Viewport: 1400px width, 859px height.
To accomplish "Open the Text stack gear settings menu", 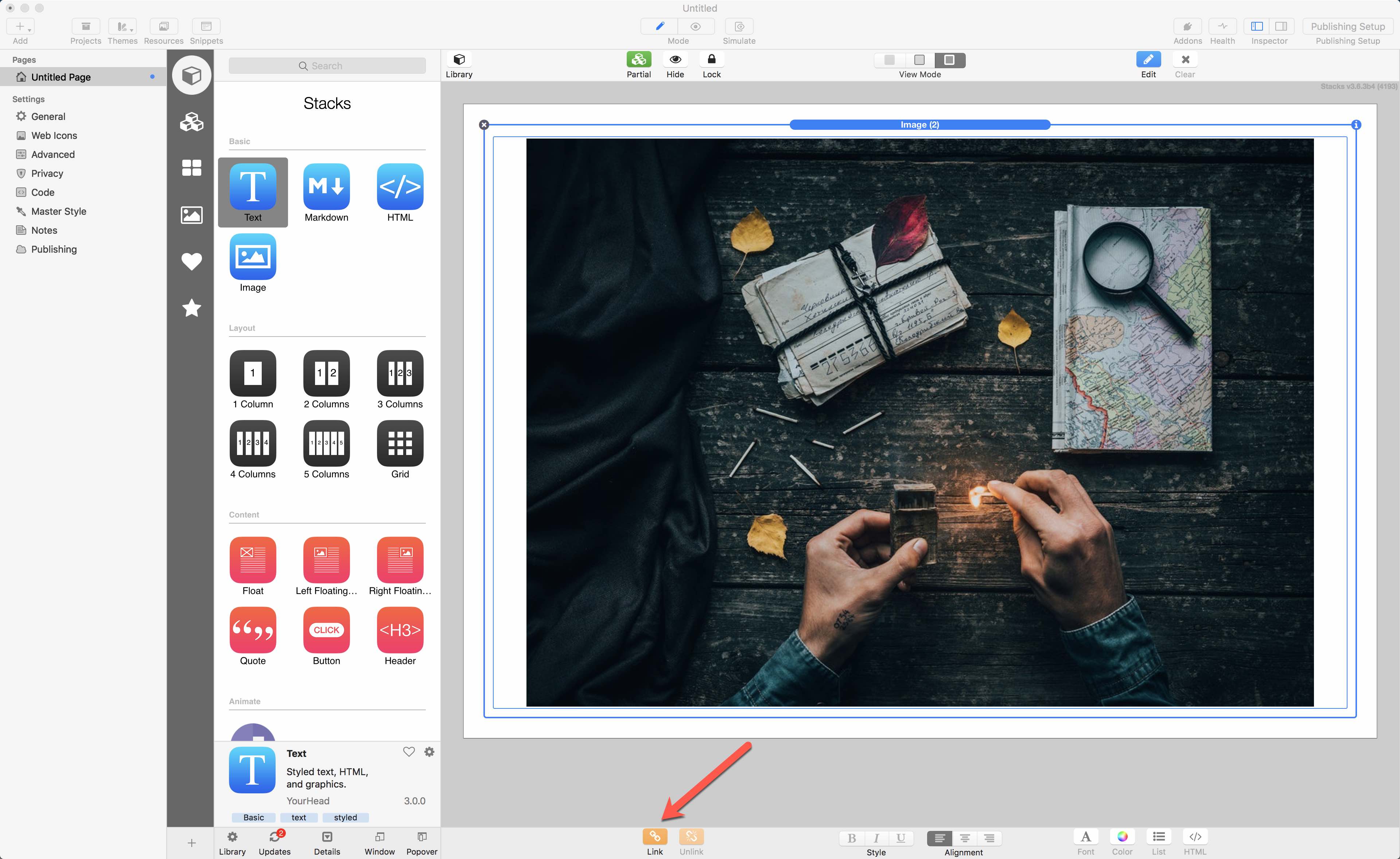I will (429, 752).
